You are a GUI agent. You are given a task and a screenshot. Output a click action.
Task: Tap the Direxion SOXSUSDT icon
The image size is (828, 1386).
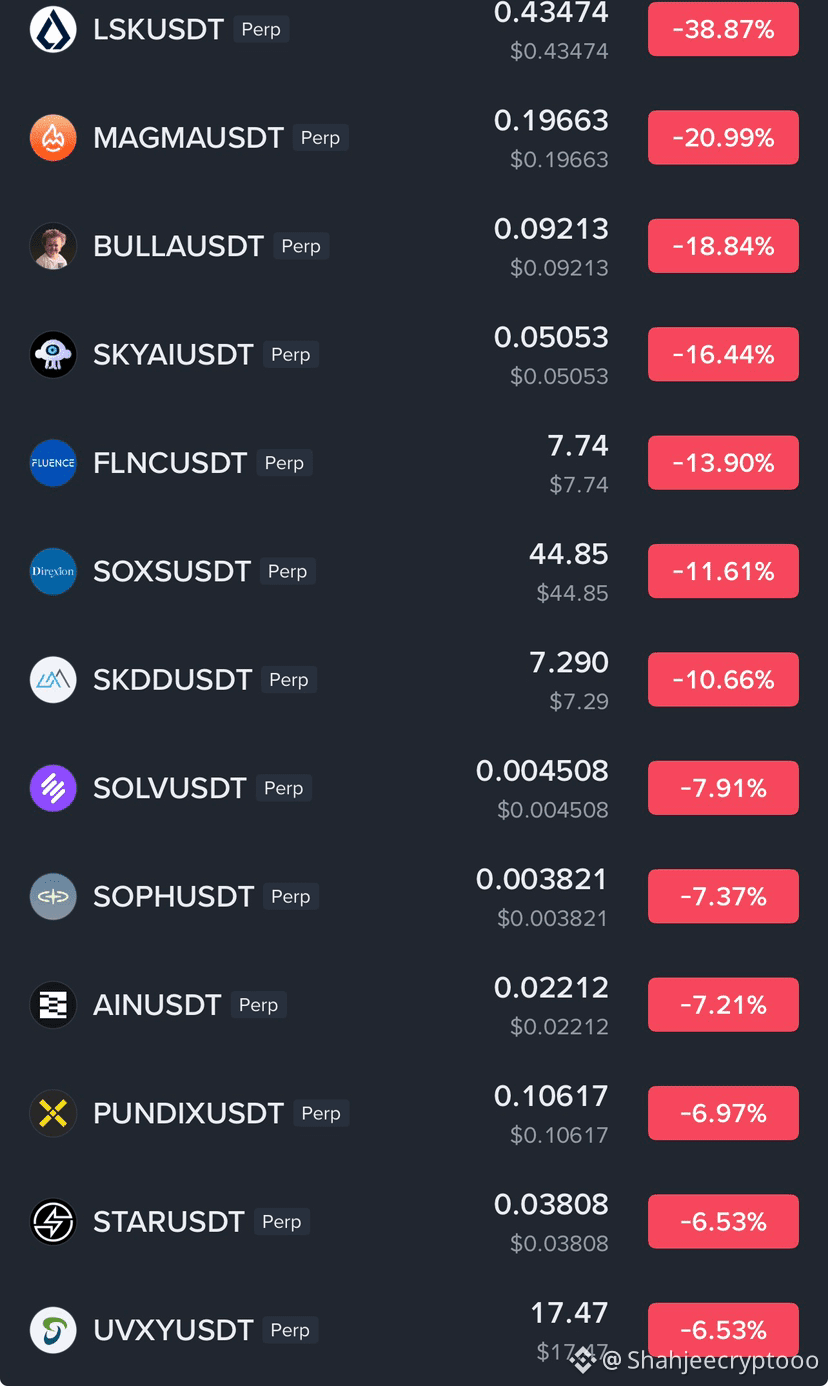(53, 571)
